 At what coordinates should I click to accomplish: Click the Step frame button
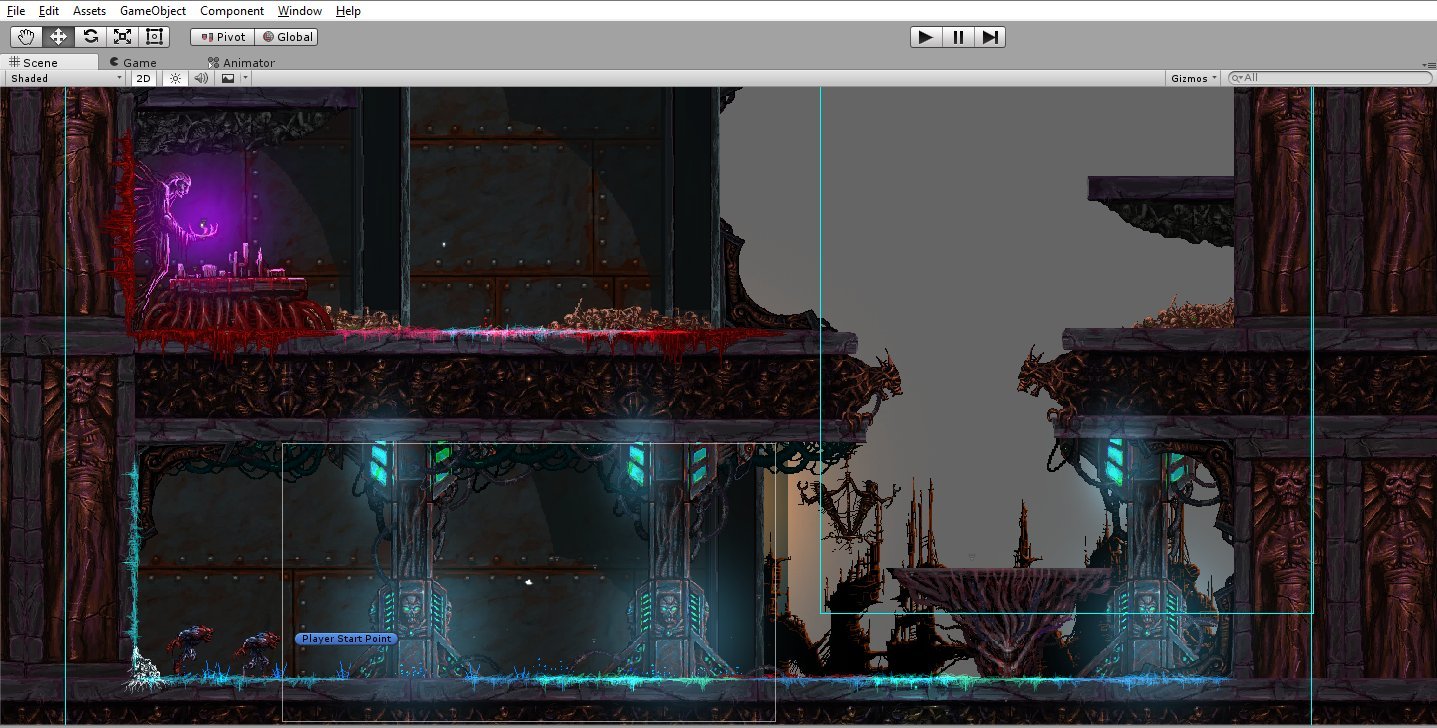pyautogui.click(x=990, y=37)
